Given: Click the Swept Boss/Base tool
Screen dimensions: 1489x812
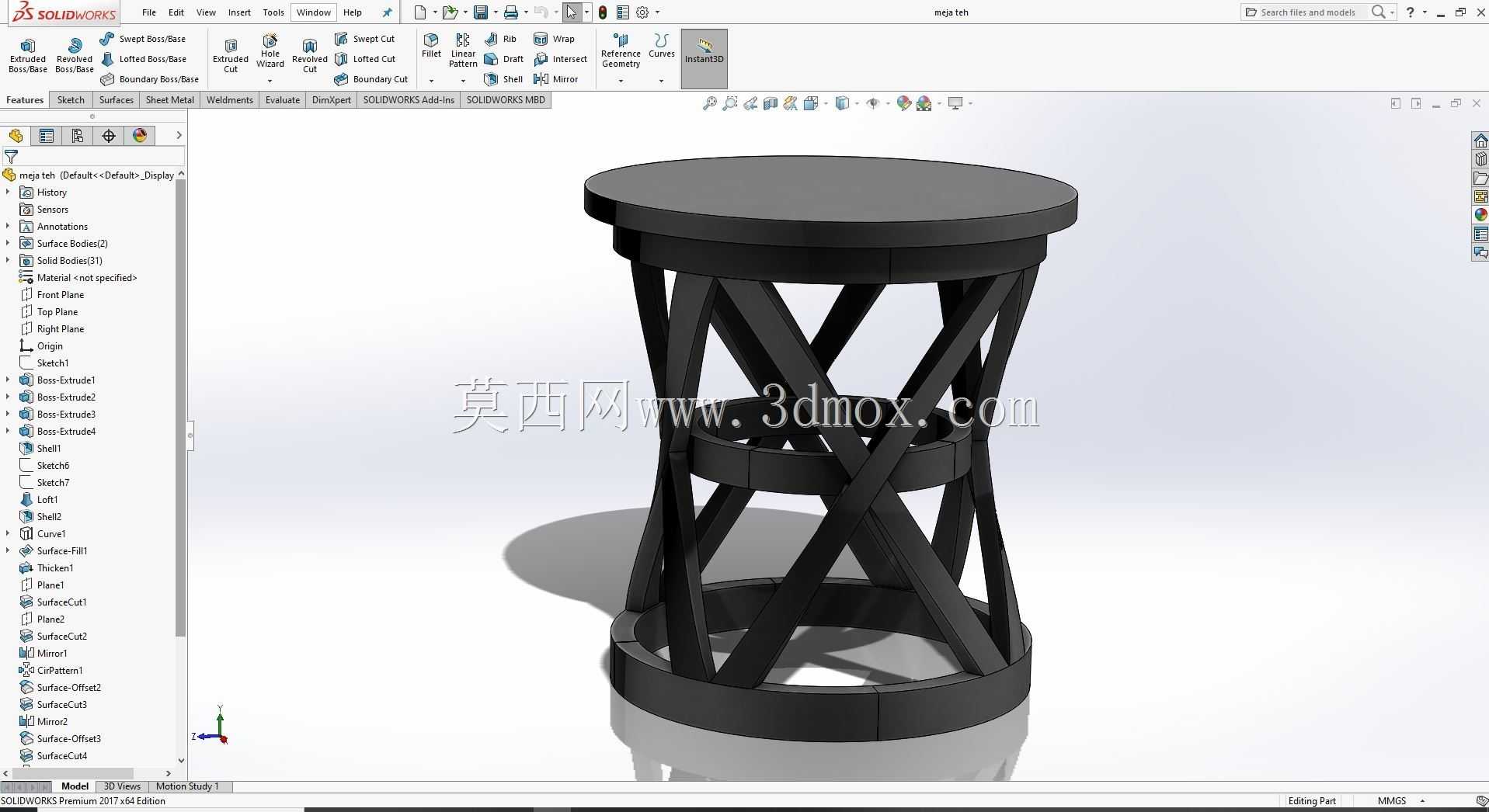Looking at the screenshot, I should coord(143,39).
